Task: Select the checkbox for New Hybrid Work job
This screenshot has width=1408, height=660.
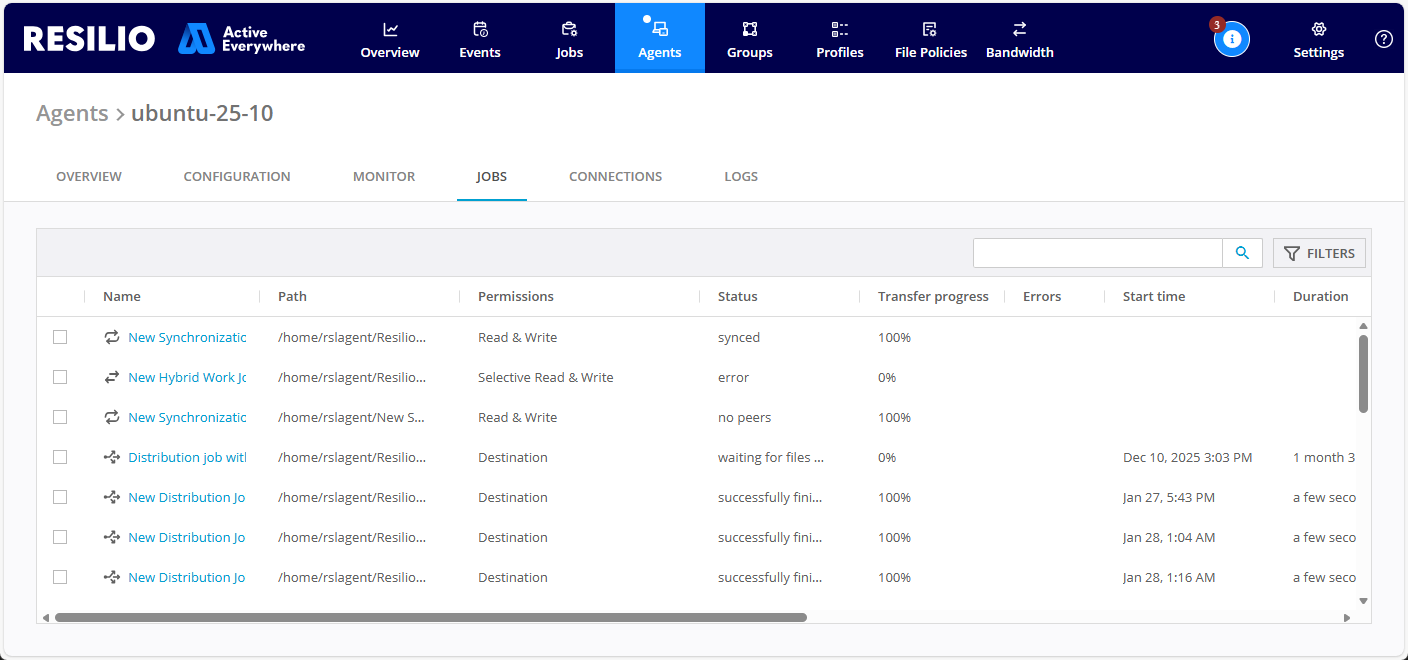Action: click(60, 377)
